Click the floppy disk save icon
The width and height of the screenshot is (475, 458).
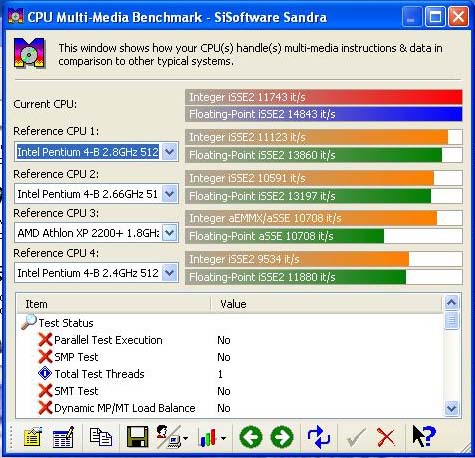coord(137,437)
